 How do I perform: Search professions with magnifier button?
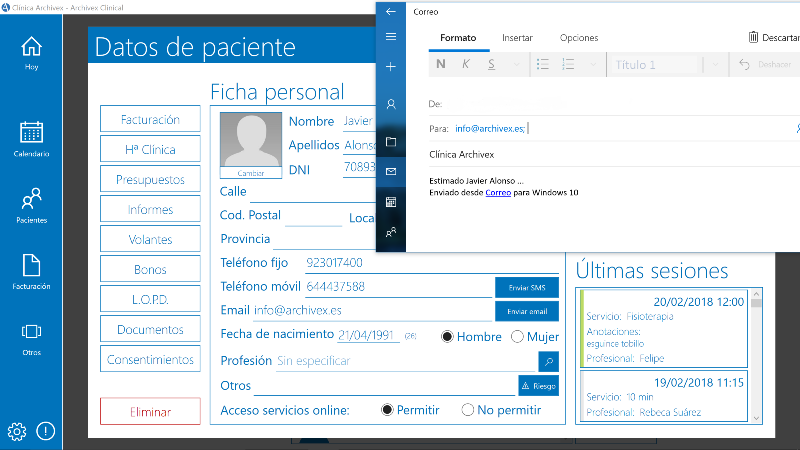point(548,361)
